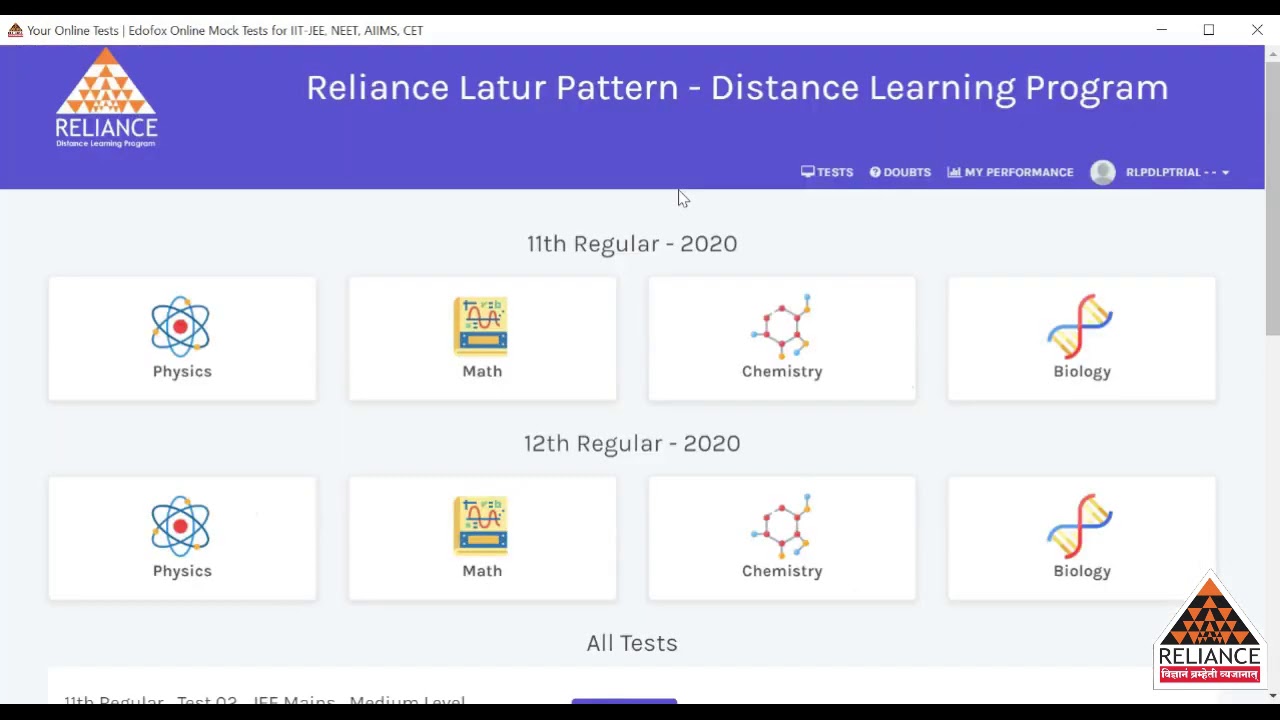The height and width of the screenshot is (720, 1280).
Task: Select Math label under 11th Regular - 2020
Action: 482,371
